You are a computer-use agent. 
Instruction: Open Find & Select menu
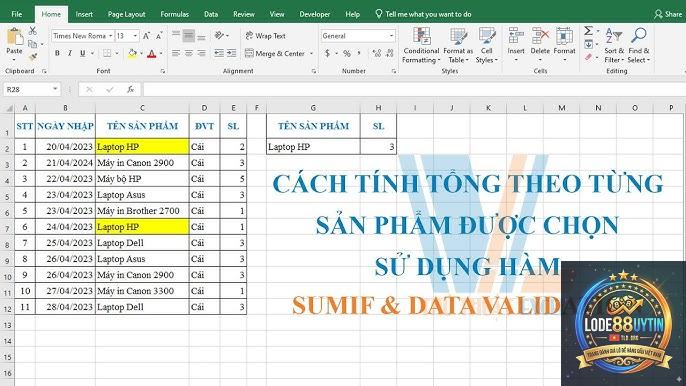[638, 46]
